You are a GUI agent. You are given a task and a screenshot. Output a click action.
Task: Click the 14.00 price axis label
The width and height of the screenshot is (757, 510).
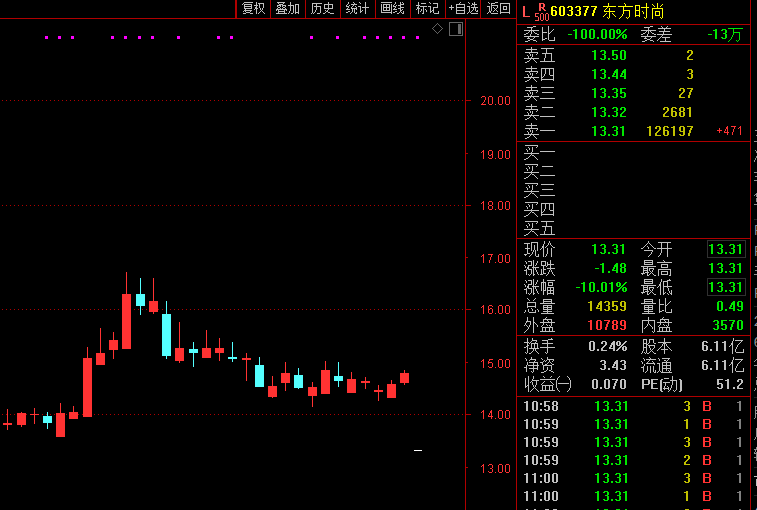click(x=495, y=415)
